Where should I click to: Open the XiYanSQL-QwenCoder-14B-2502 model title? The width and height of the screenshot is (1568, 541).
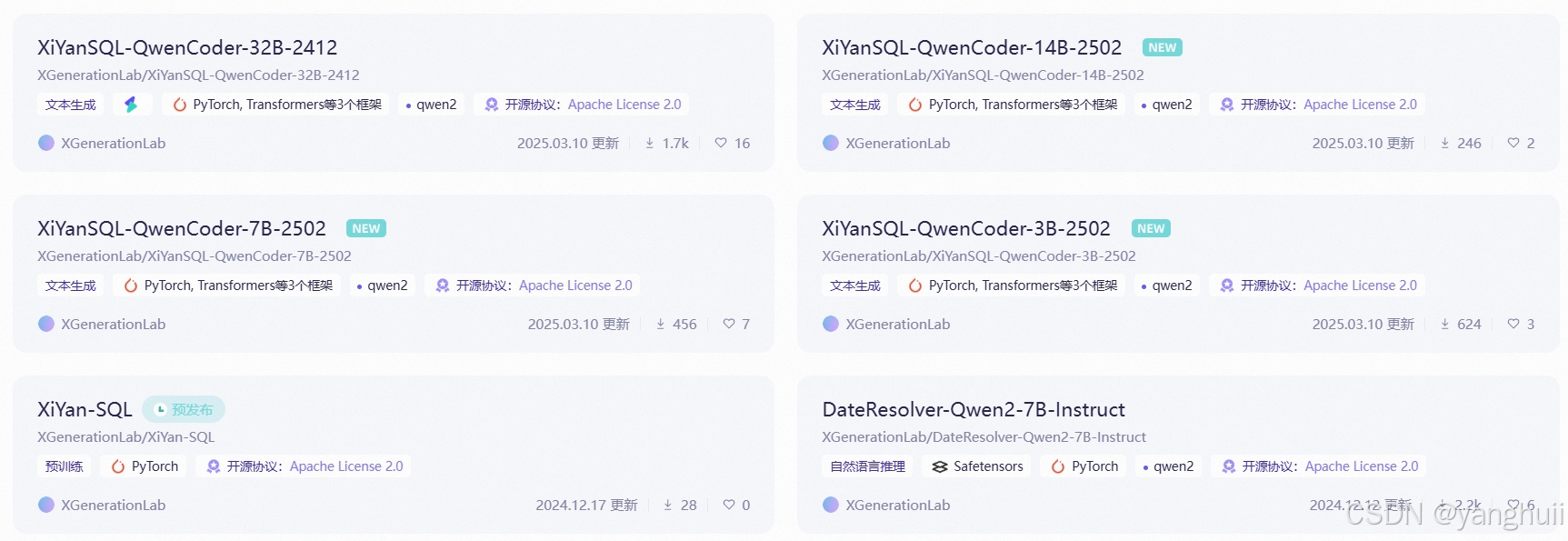[x=972, y=47]
